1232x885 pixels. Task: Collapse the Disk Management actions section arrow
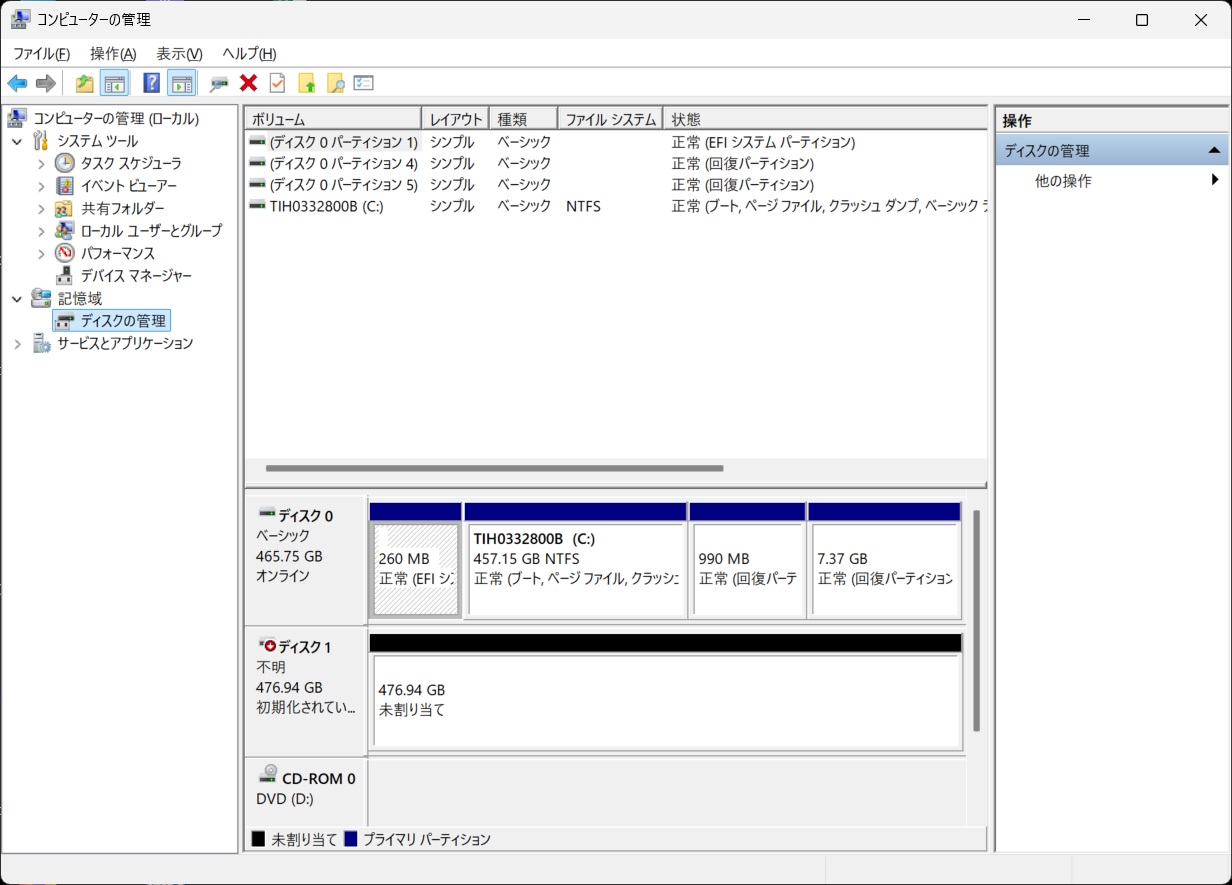pyautogui.click(x=1213, y=151)
